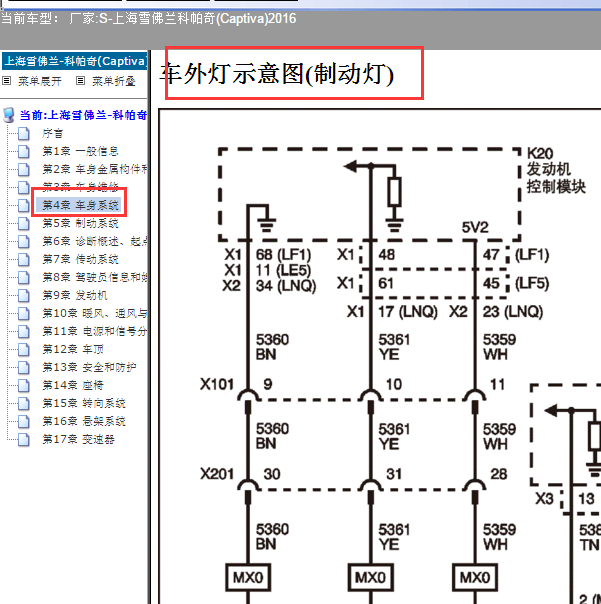Click the page icon beside 第8章
This screenshot has width=601, height=604.
click(24, 277)
